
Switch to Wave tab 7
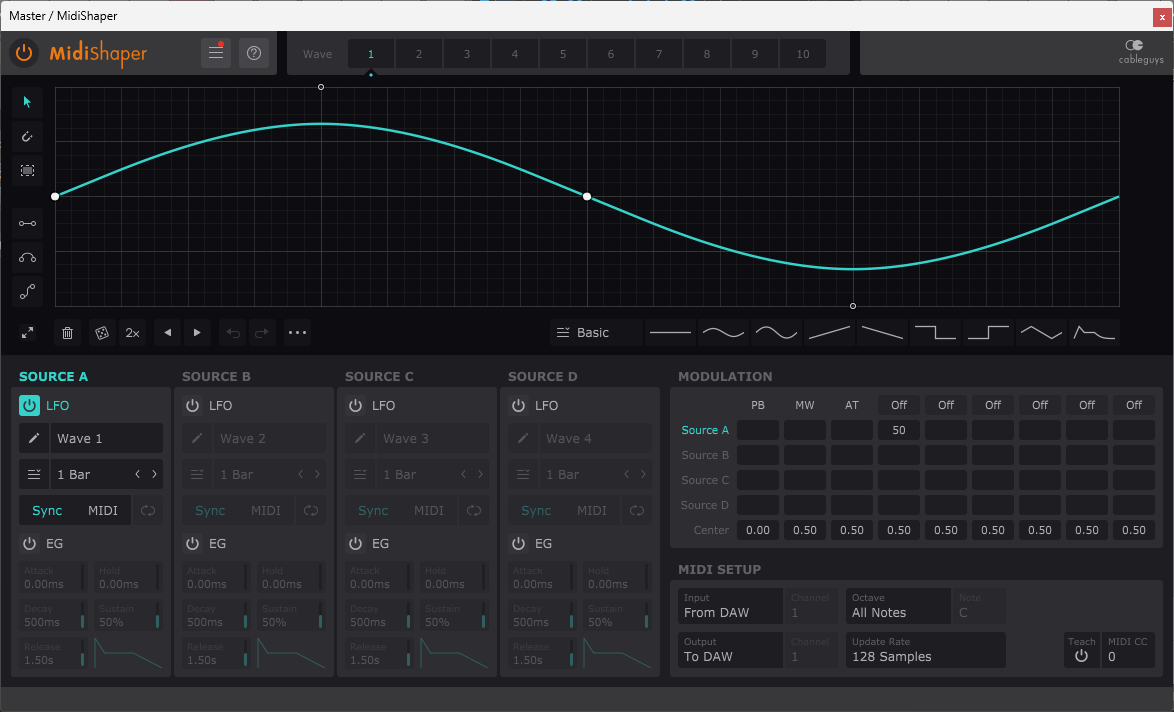pos(659,54)
